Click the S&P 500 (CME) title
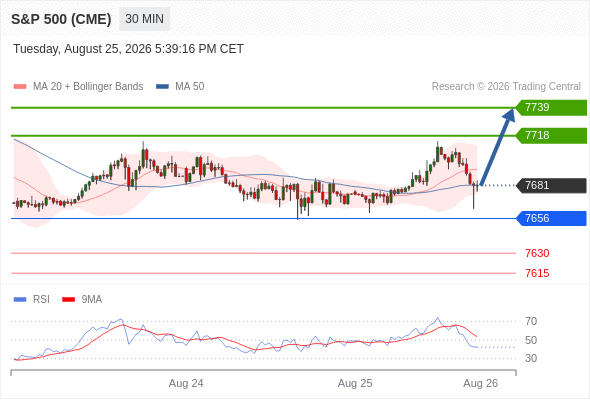Image resolution: width=590 pixels, height=400 pixels. (61, 19)
